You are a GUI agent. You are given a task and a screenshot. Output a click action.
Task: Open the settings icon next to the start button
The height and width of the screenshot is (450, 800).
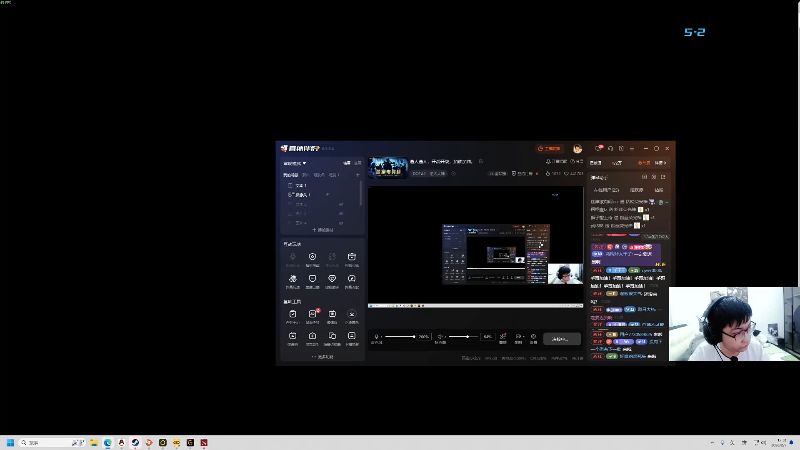(534, 337)
